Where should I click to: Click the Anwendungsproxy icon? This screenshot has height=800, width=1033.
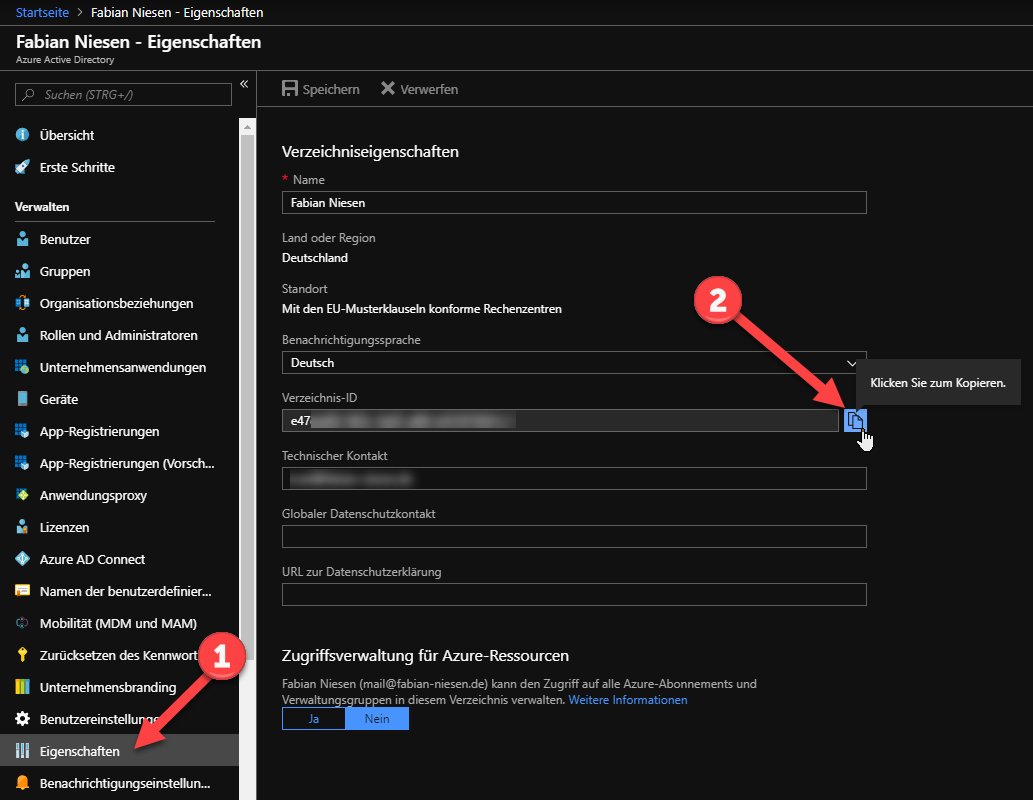(x=22, y=495)
